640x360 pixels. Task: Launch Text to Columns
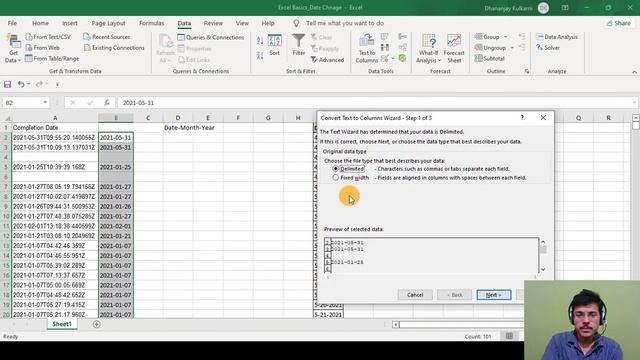[x=367, y=49]
